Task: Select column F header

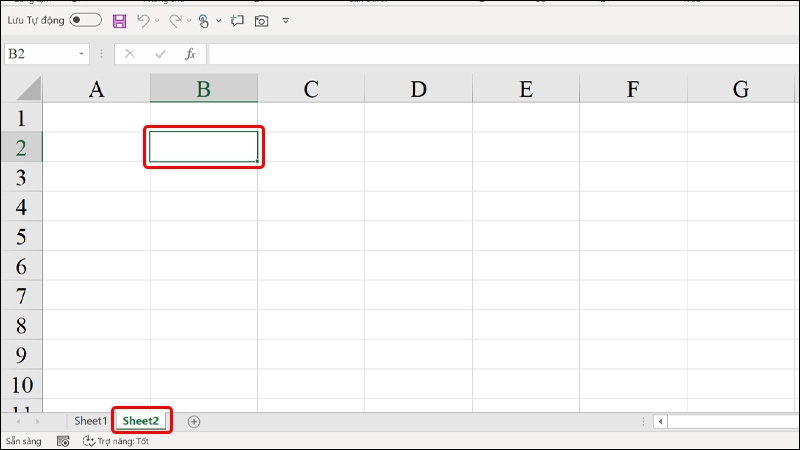Action: 633,88
